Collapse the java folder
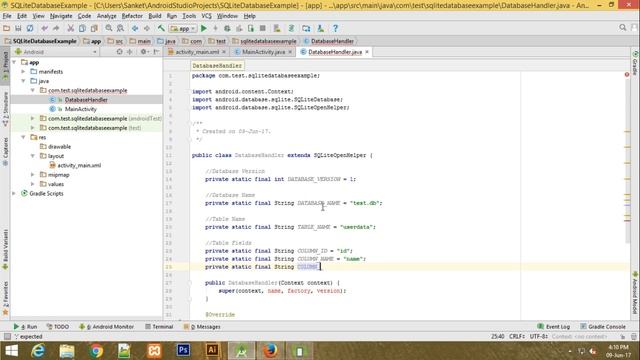This screenshot has width=640, height=360. (23, 81)
